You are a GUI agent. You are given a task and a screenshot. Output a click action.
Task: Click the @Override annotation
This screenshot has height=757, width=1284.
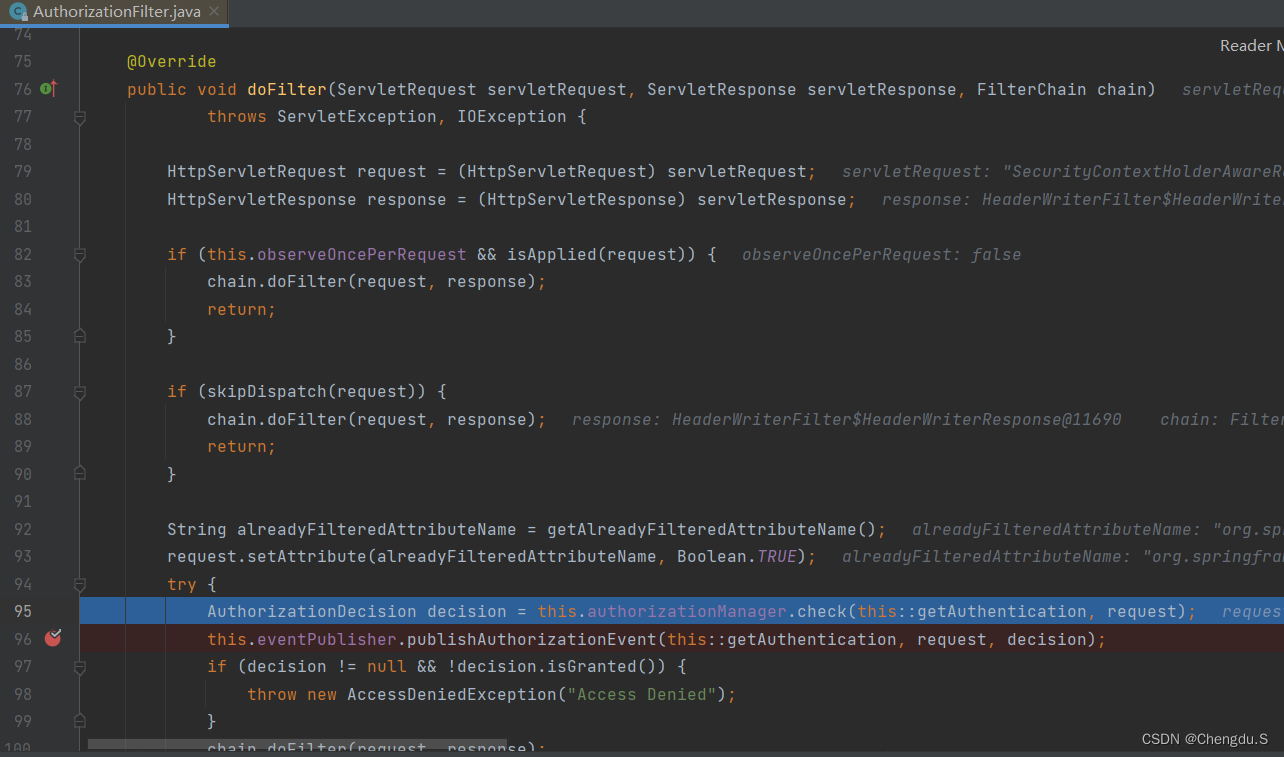coord(171,62)
